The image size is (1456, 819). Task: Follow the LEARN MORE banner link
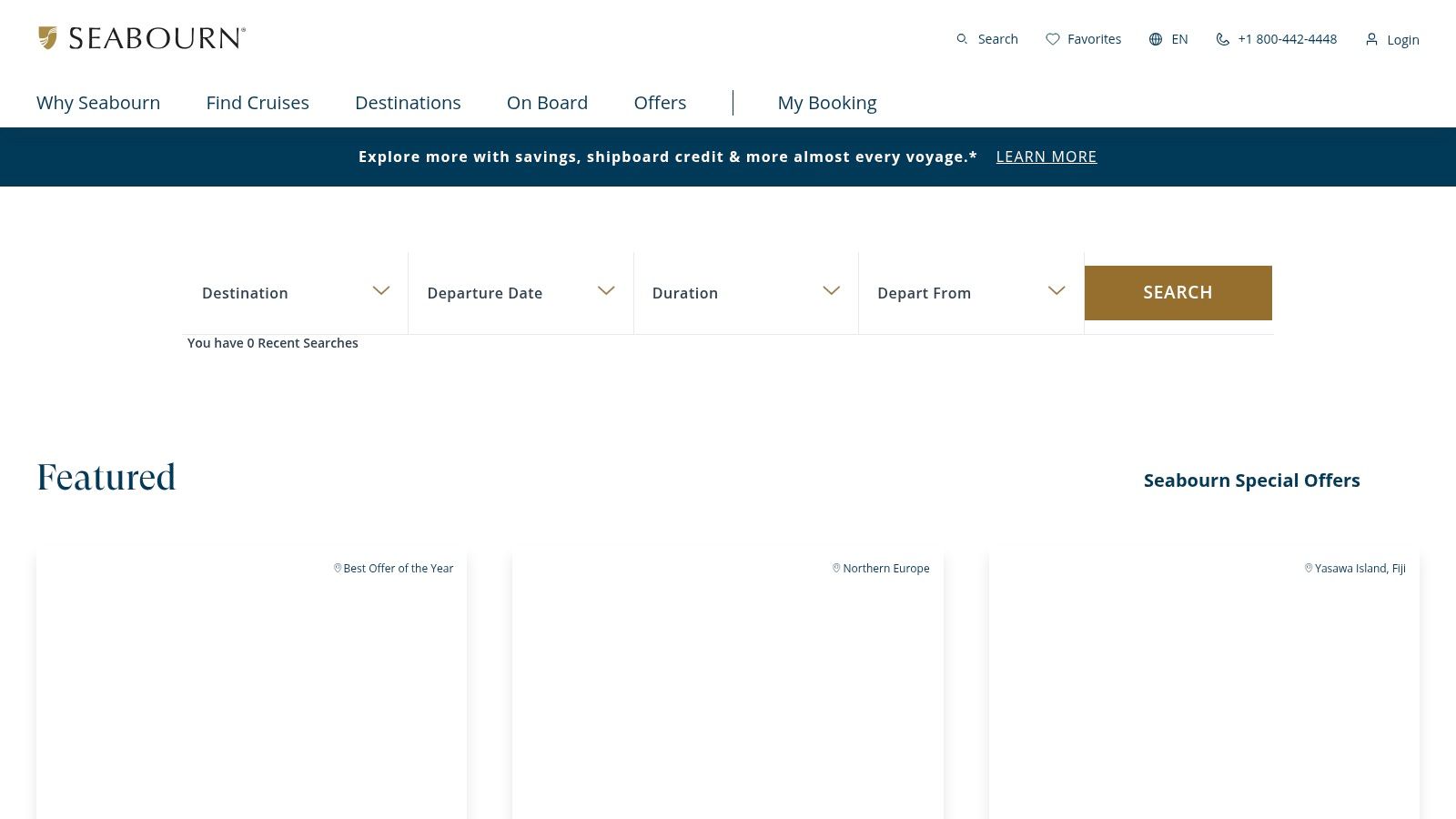[x=1046, y=157]
